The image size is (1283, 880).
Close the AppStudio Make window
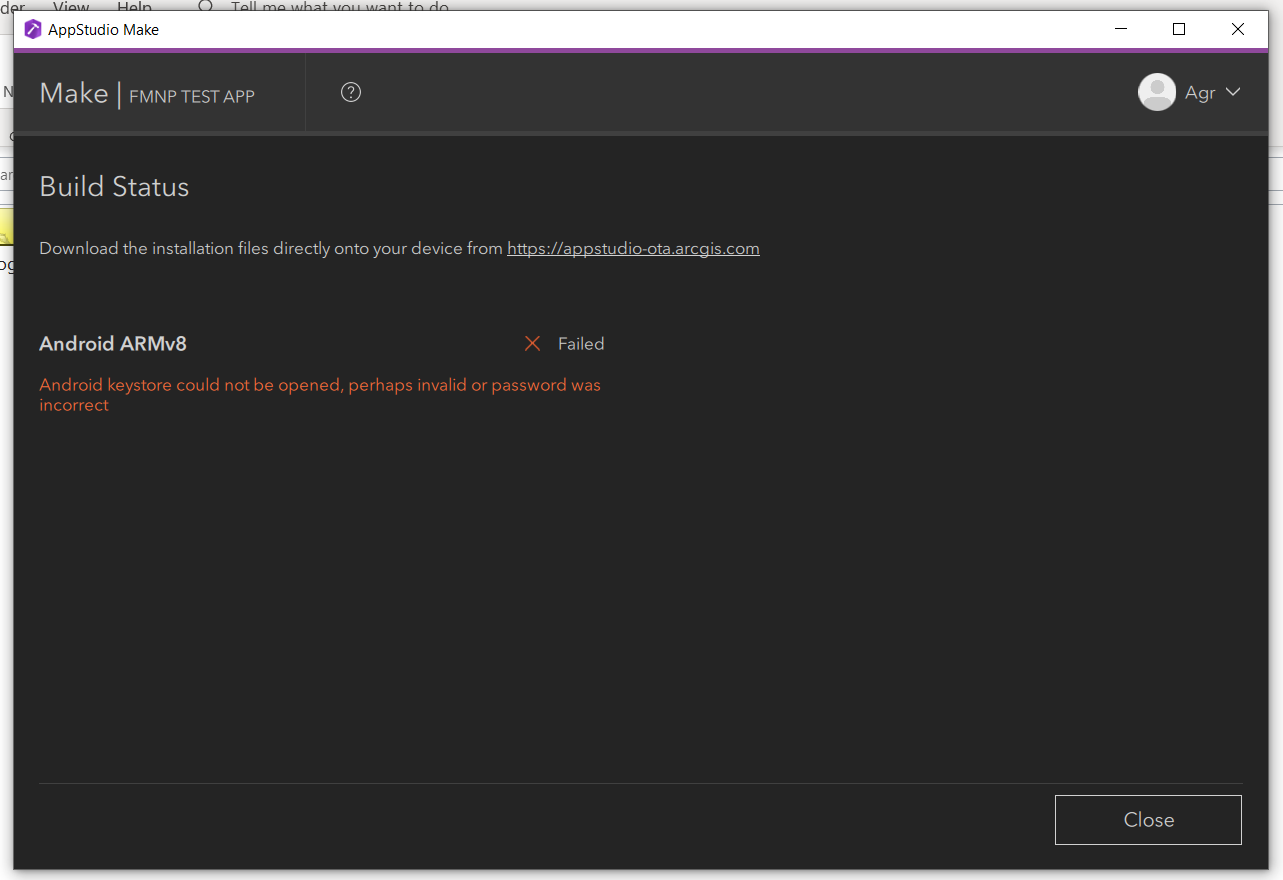[x=1238, y=30]
